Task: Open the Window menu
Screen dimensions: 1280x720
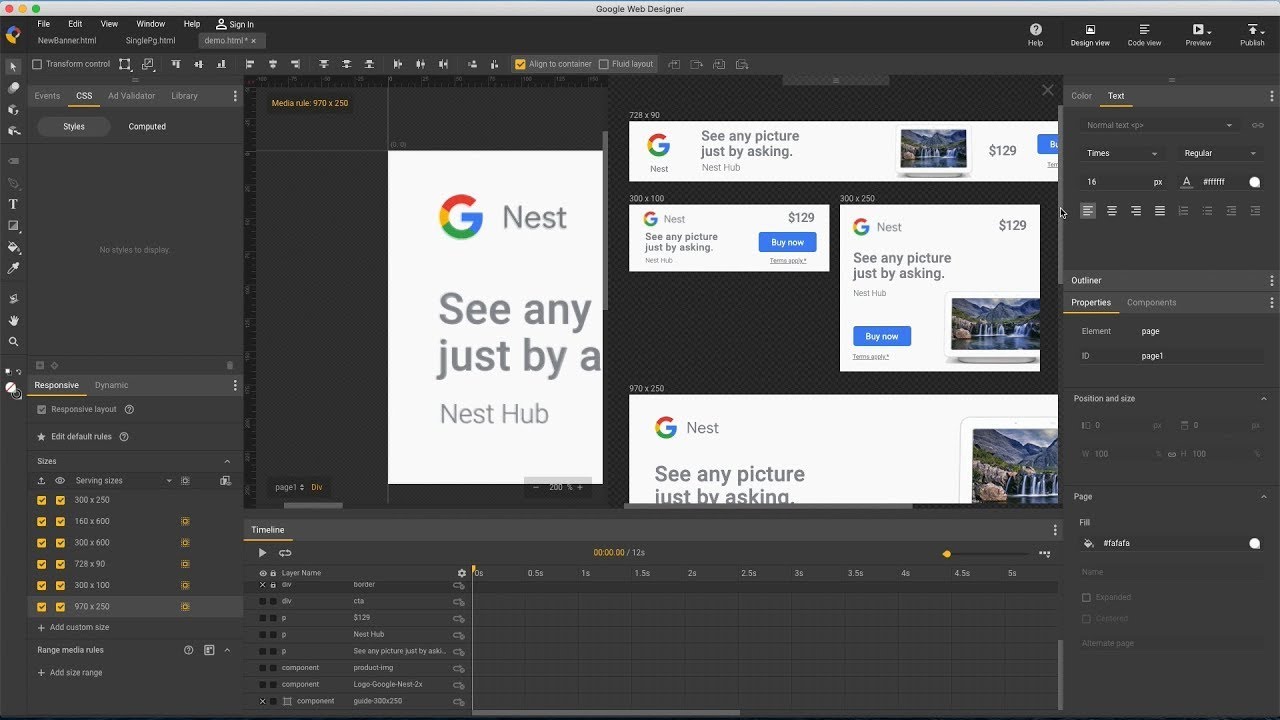Action: click(151, 24)
